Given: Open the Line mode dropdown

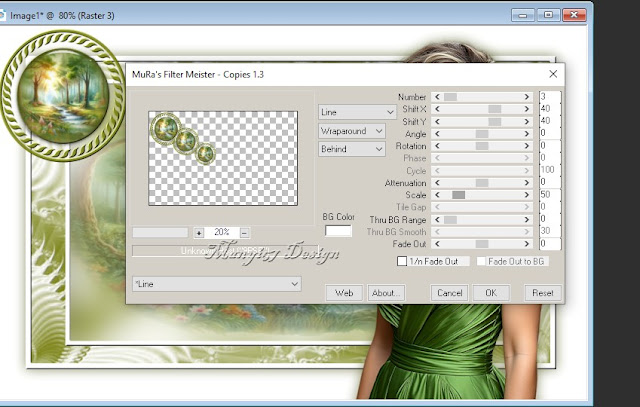Looking at the screenshot, I should [357, 112].
